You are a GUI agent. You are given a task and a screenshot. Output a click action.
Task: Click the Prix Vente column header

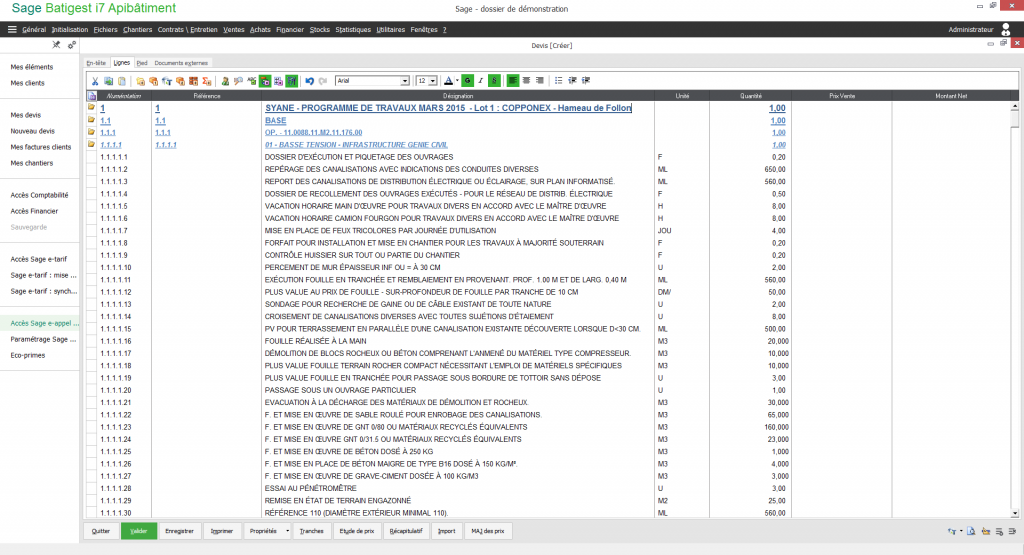pos(842,96)
